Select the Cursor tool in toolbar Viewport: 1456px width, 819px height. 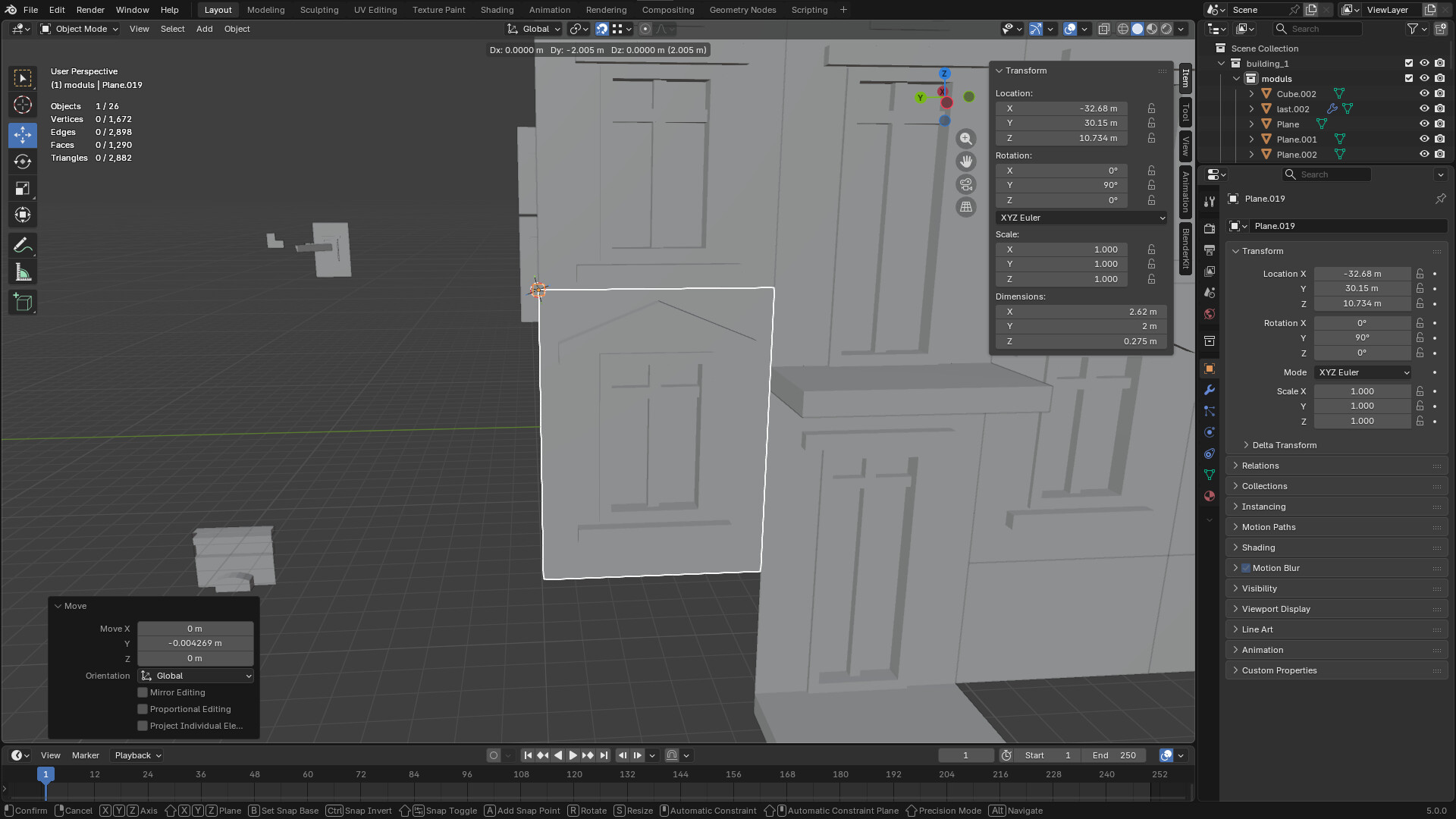click(x=23, y=105)
